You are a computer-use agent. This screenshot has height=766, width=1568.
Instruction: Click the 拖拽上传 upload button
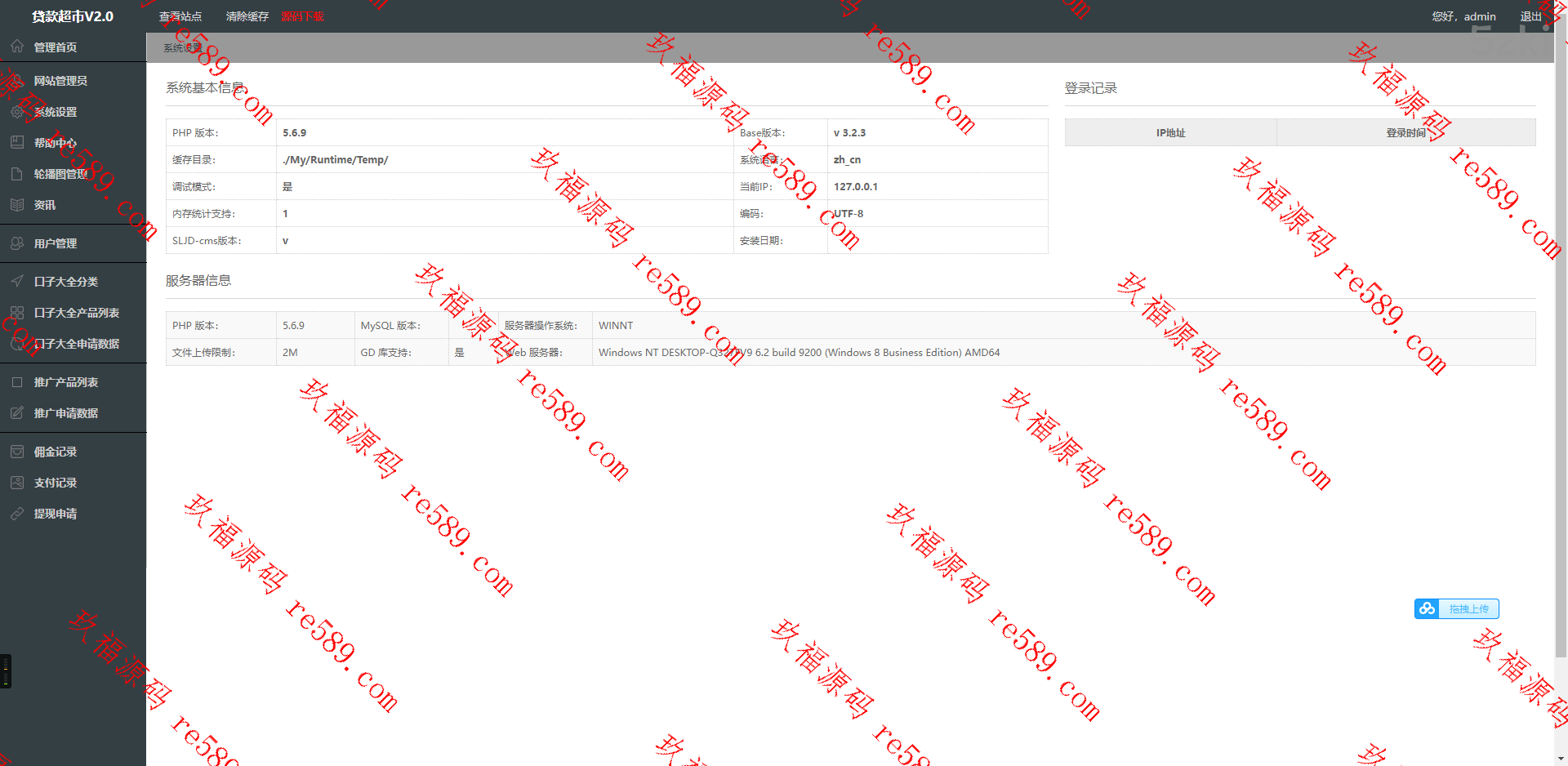(1468, 609)
